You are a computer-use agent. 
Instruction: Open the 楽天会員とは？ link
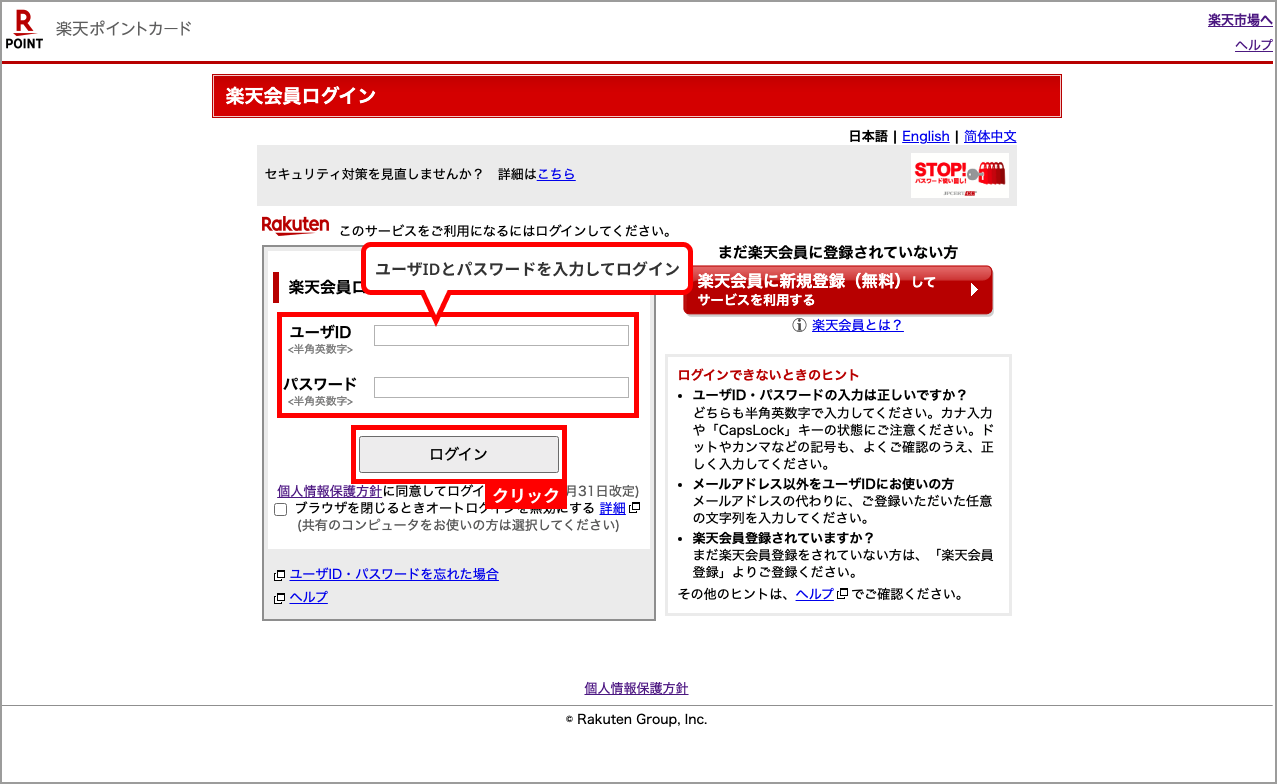tap(858, 325)
